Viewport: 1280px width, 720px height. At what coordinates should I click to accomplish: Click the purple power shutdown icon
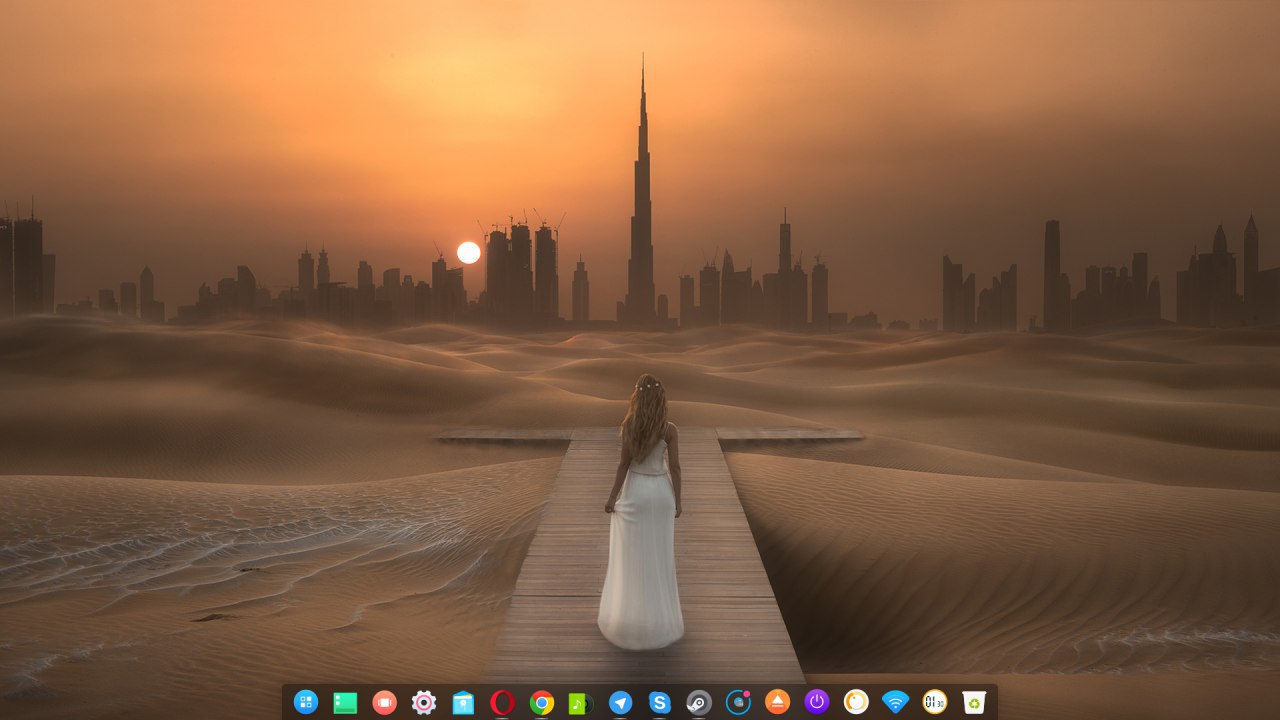(x=817, y=702)
